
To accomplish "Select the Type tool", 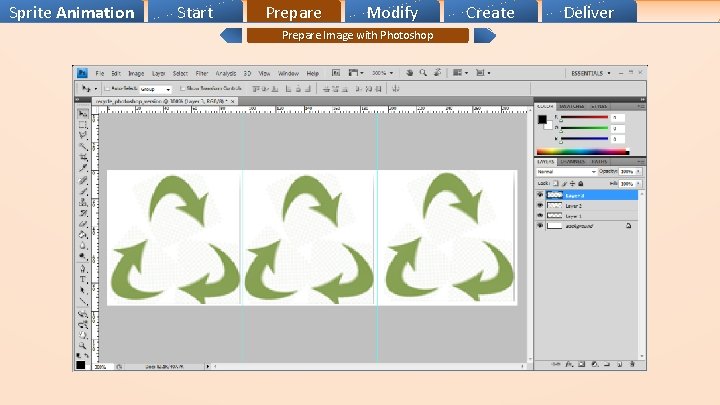I will (83, 280).
